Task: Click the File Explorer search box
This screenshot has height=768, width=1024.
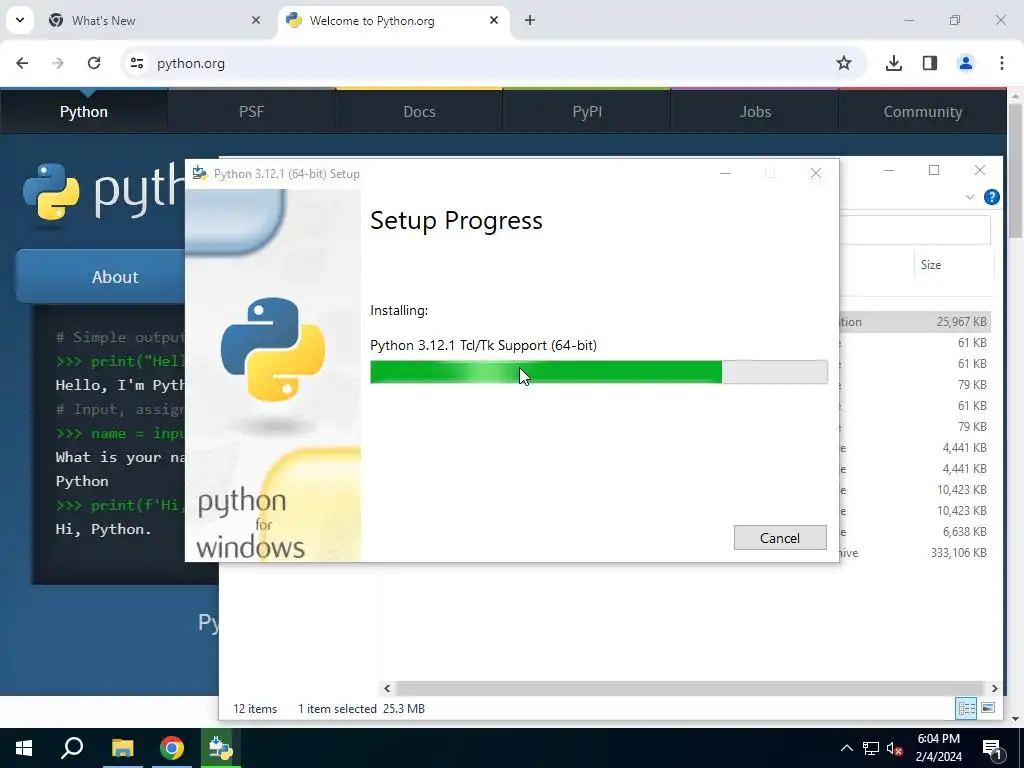Action: click(915, 230)
